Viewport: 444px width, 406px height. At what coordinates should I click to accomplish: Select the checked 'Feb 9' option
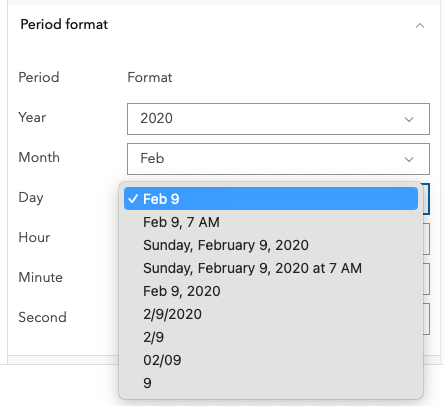point(271,199)
